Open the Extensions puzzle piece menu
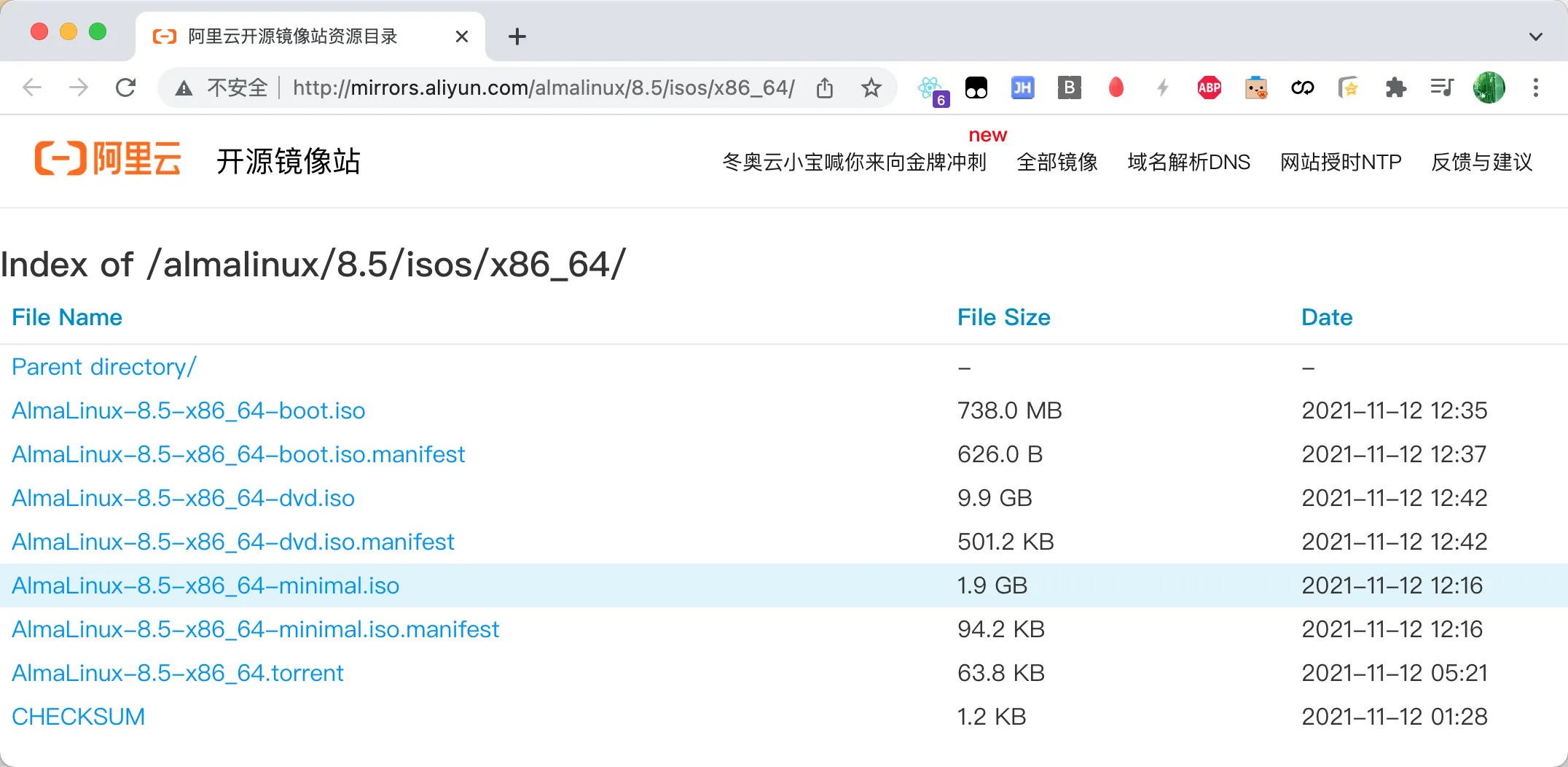This screenshot has height=767, width=1568. click(1396, 88)
